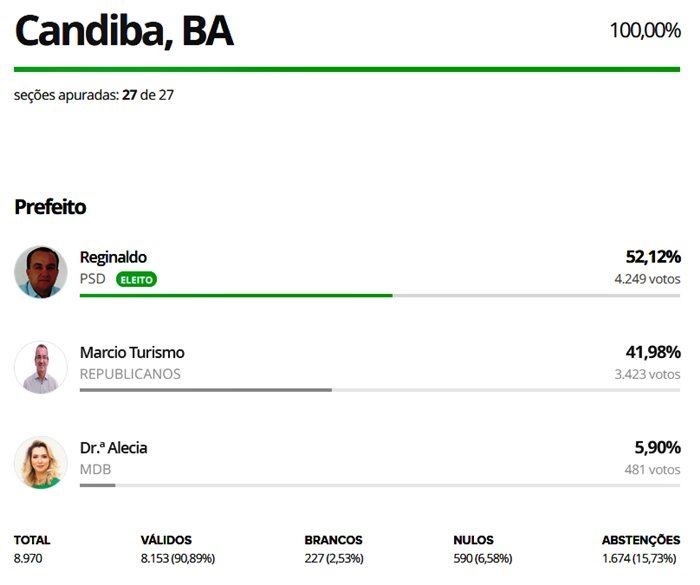The width and height of the screenshot is (700, 585).
Task: Open the Marcio Turismo candidate name
Action: 132,352
